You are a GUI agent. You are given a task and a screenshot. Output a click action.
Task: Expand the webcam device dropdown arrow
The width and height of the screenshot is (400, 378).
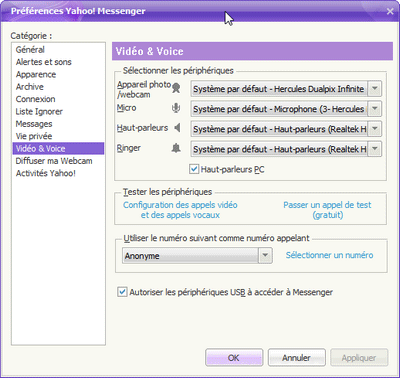coord(375,89)
